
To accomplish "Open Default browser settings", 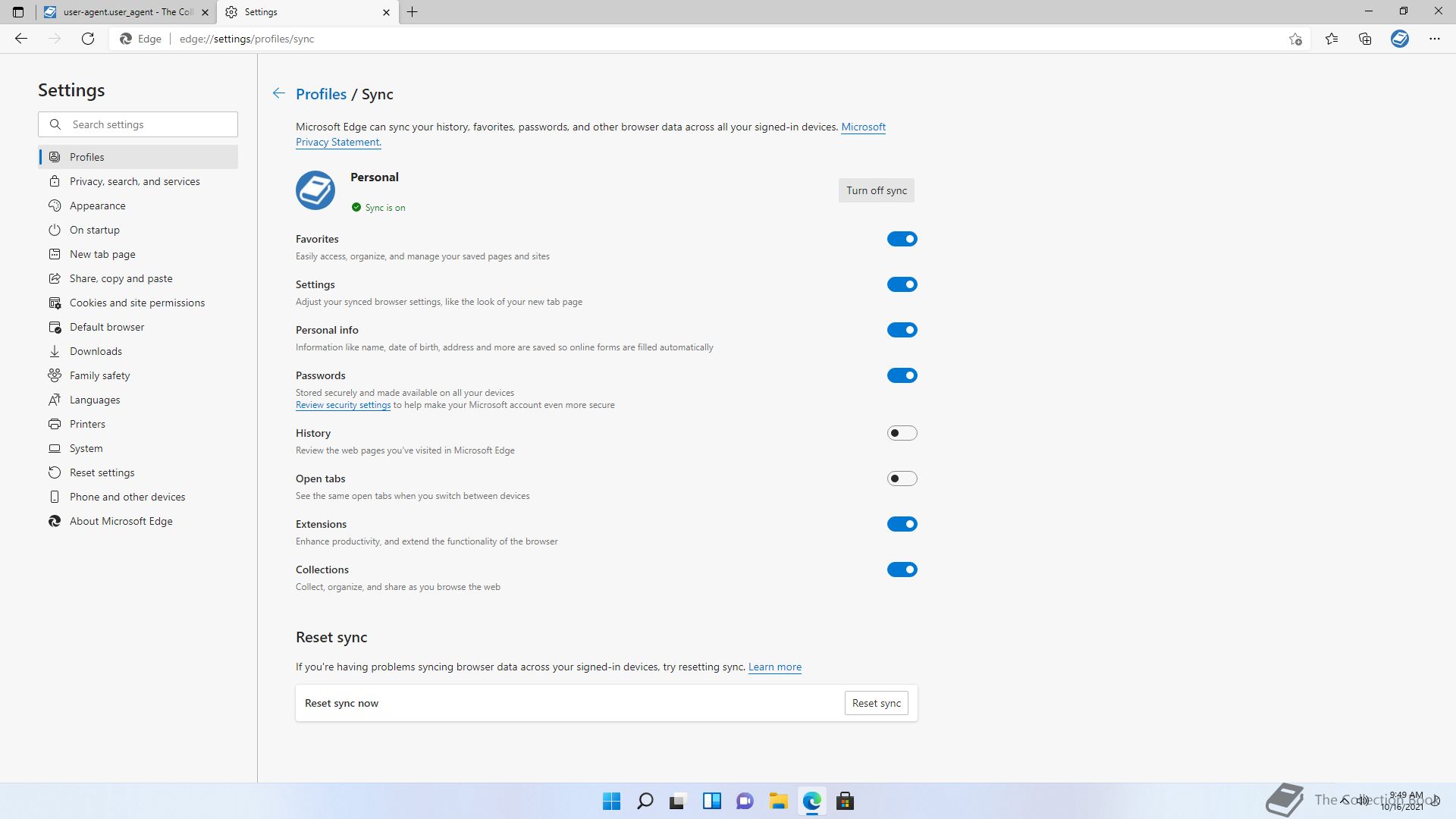I will 138,327.
